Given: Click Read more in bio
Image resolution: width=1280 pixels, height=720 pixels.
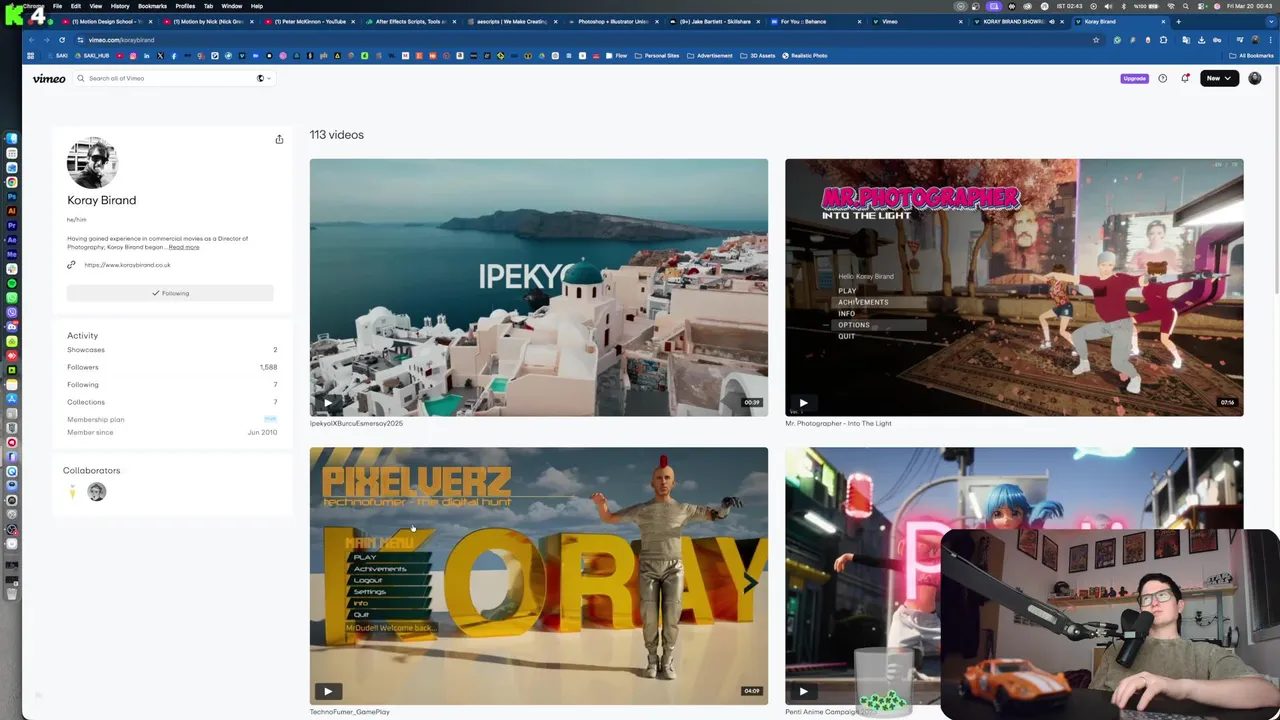Looking at the screenshot, I should [184, 247].
